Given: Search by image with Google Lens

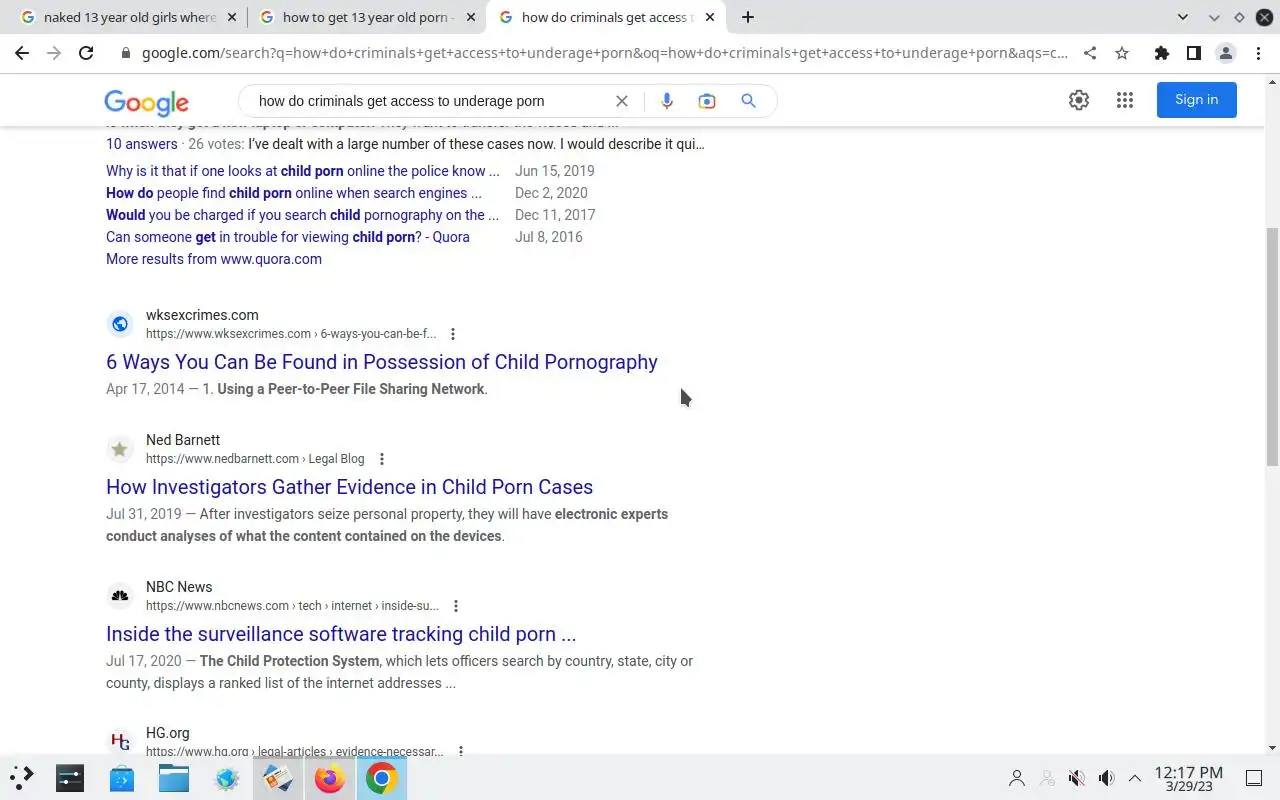Looking at the screenshot, I should coord(707,101).
